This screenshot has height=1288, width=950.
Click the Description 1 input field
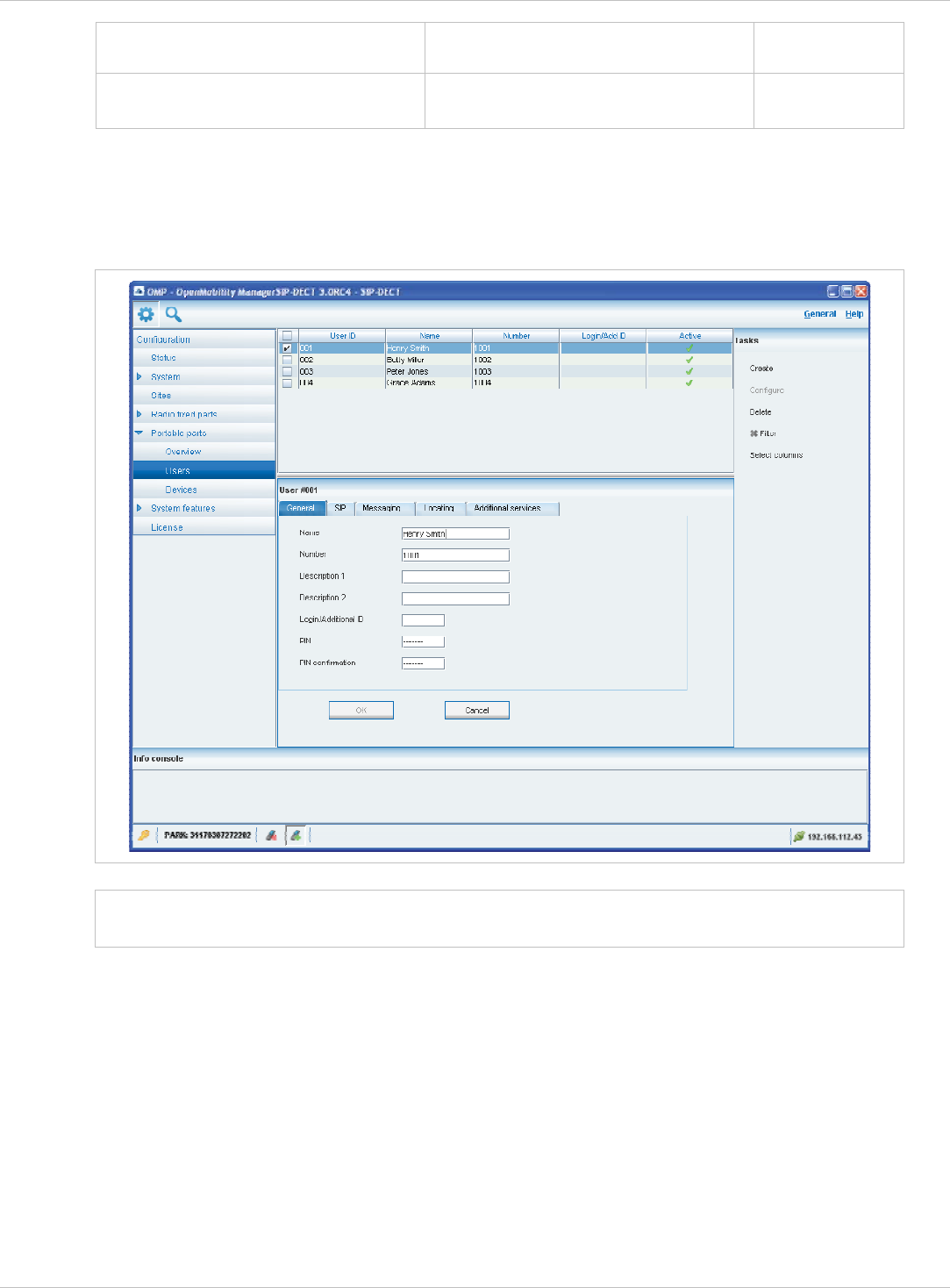455,577
